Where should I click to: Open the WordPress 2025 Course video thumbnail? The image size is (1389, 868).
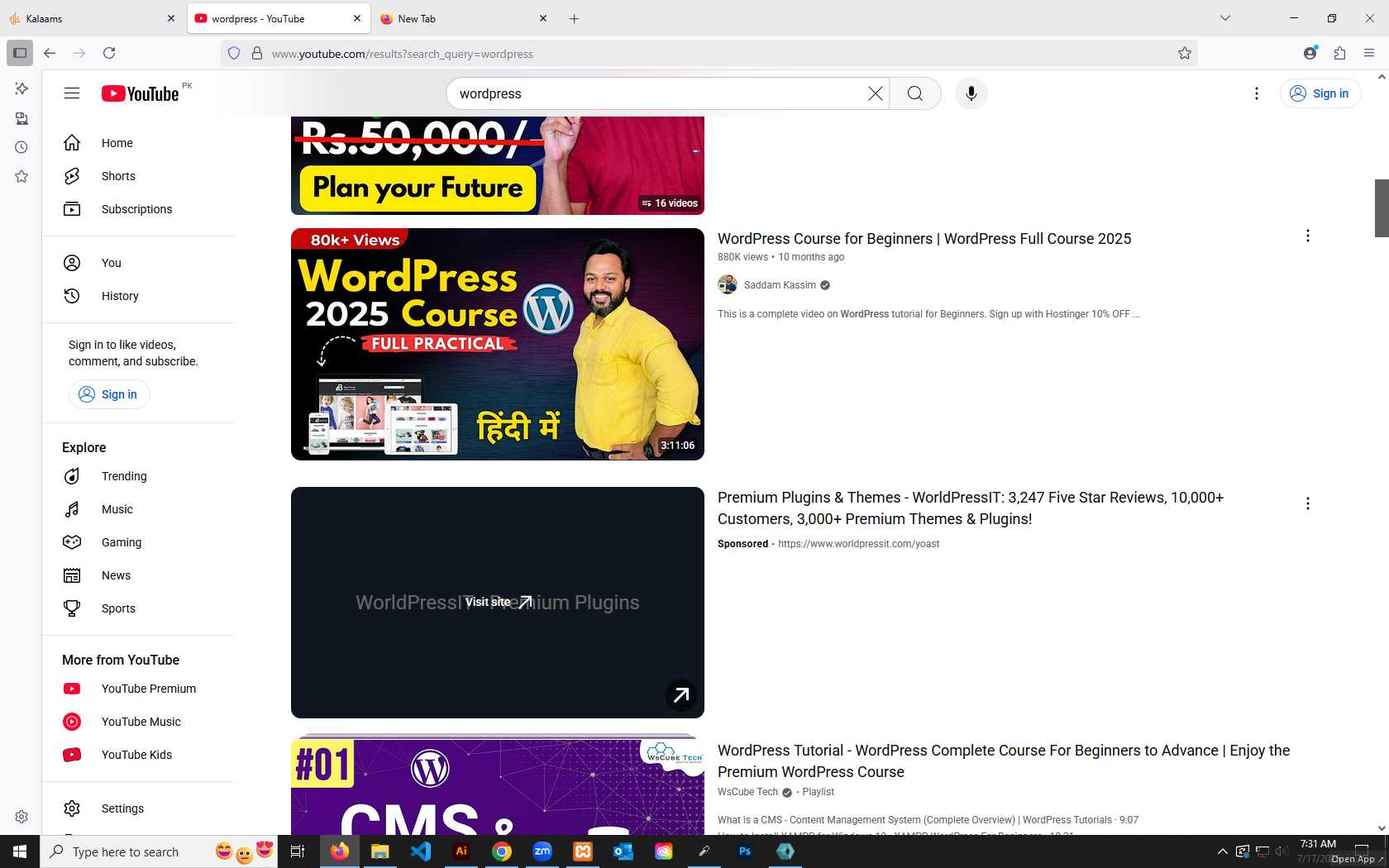tap(498, 344)
